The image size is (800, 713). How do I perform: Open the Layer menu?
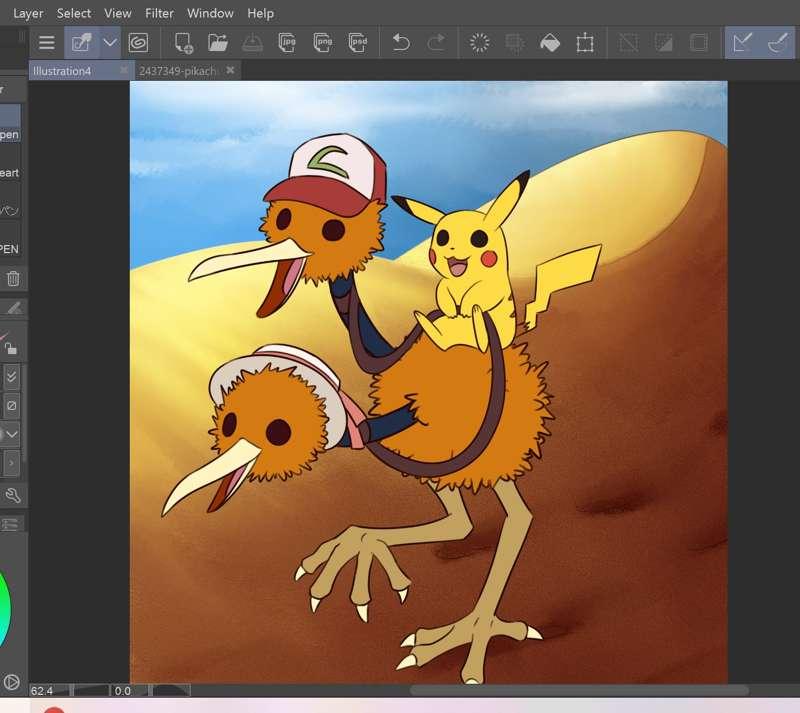pos(28,13)
